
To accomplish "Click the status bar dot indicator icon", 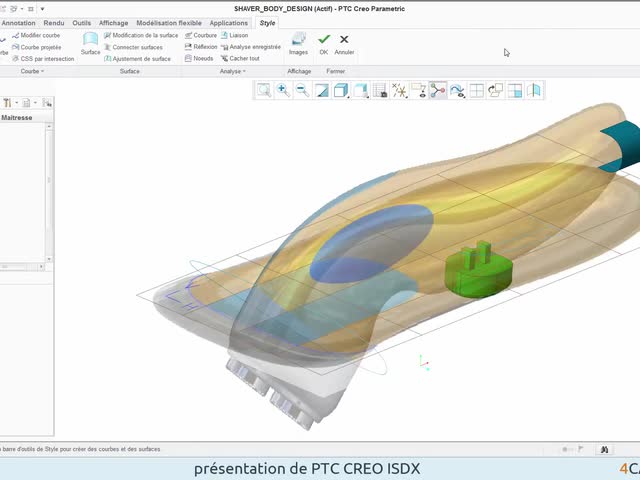I will point(565,449).
